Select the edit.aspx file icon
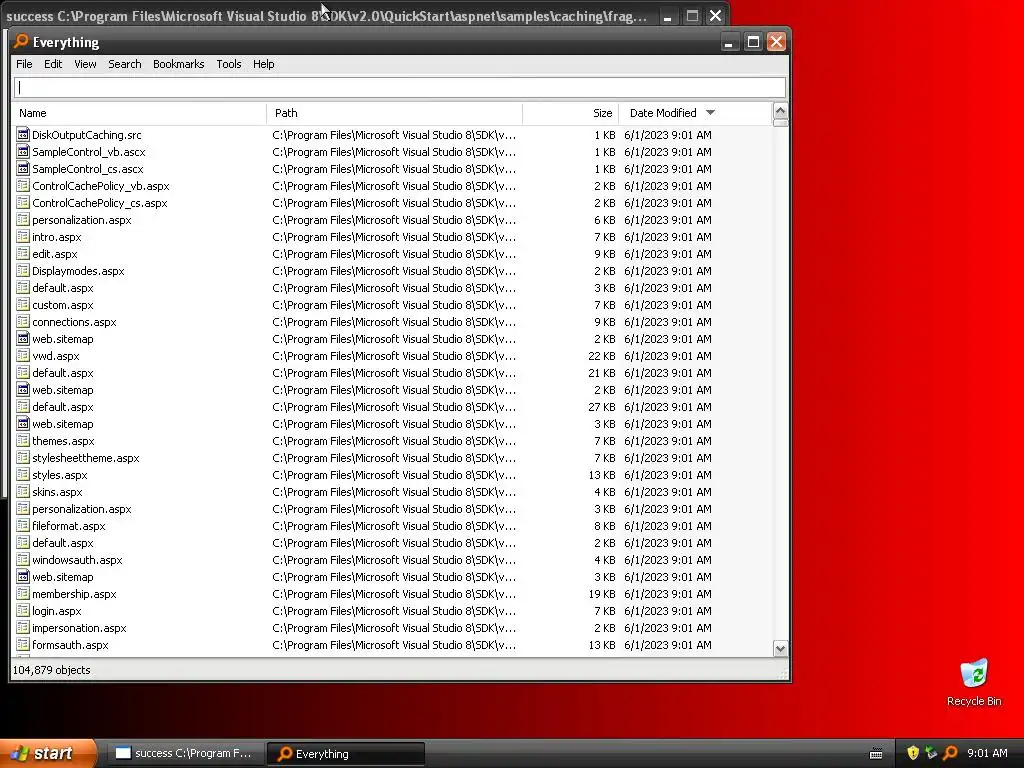Viewport: 1024px width, 768px height. [23, 253]
